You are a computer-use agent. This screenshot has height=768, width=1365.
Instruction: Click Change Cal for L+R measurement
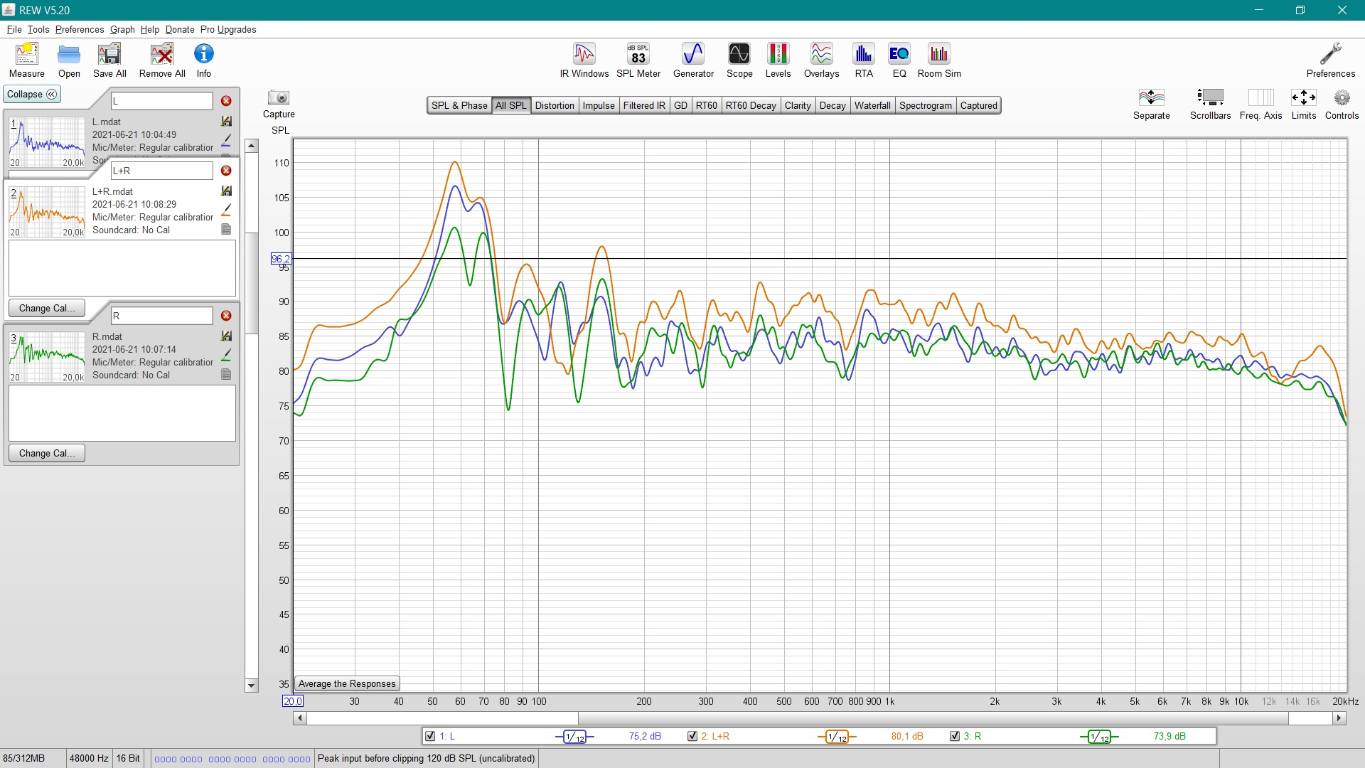[x=47, y=308]
